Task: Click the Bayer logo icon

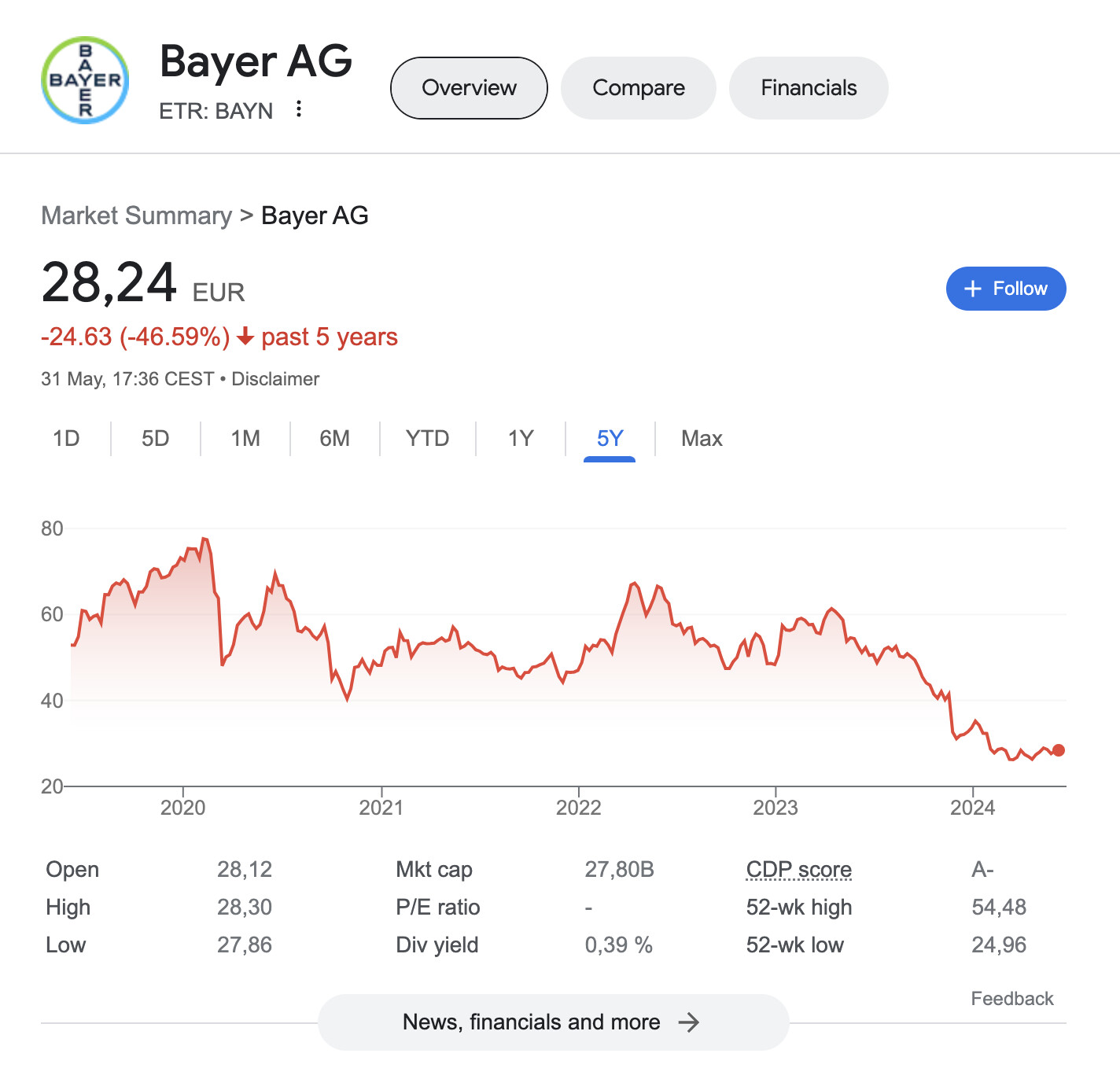Action: 85,80
